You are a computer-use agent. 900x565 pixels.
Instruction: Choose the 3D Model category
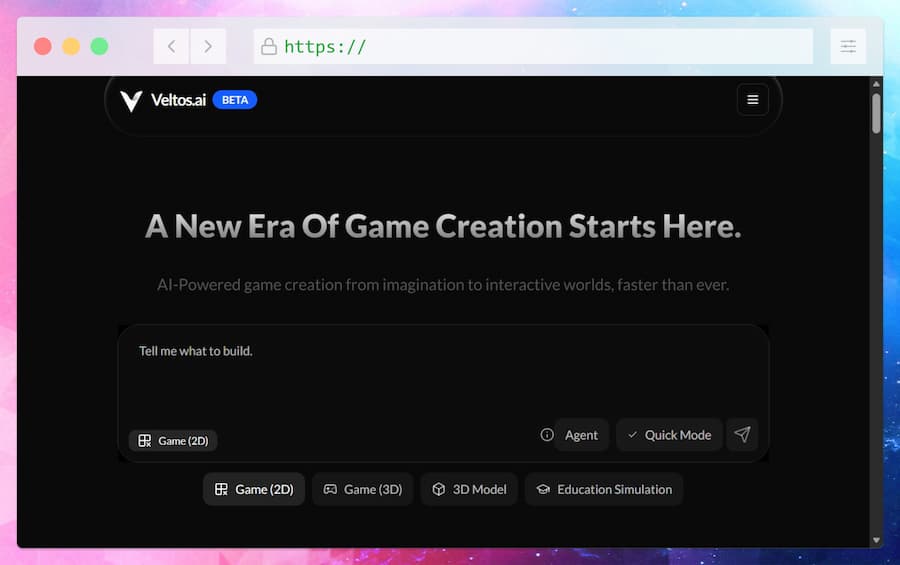coord(469,489)
